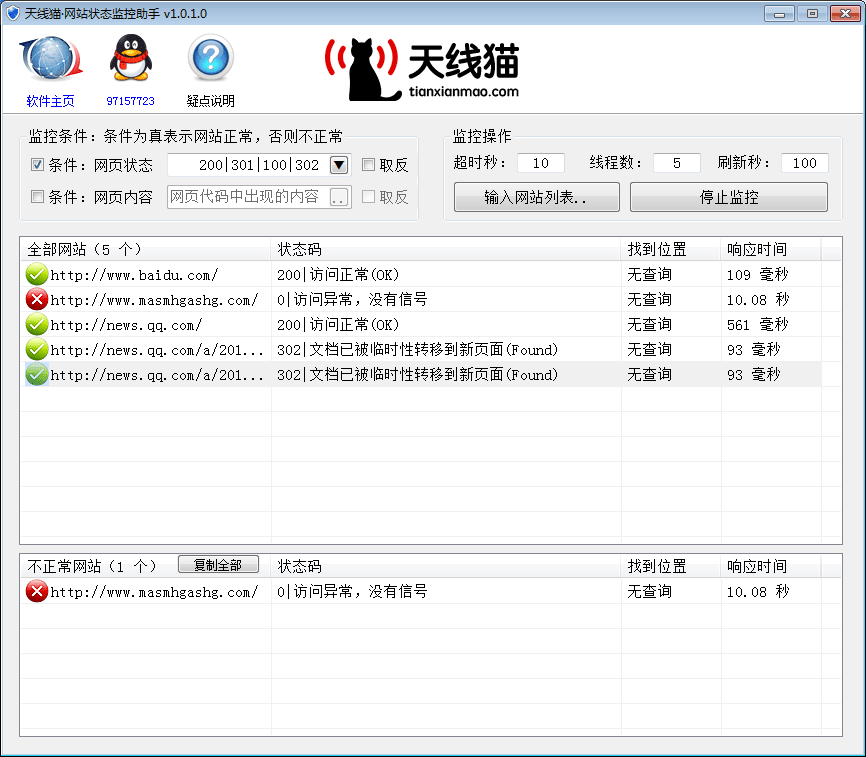The width and height of the screenshot is (866, 757).
Task: Click '0|访问异常，没有信号' in the 不正常网站 list
Action: coord(352,591)
